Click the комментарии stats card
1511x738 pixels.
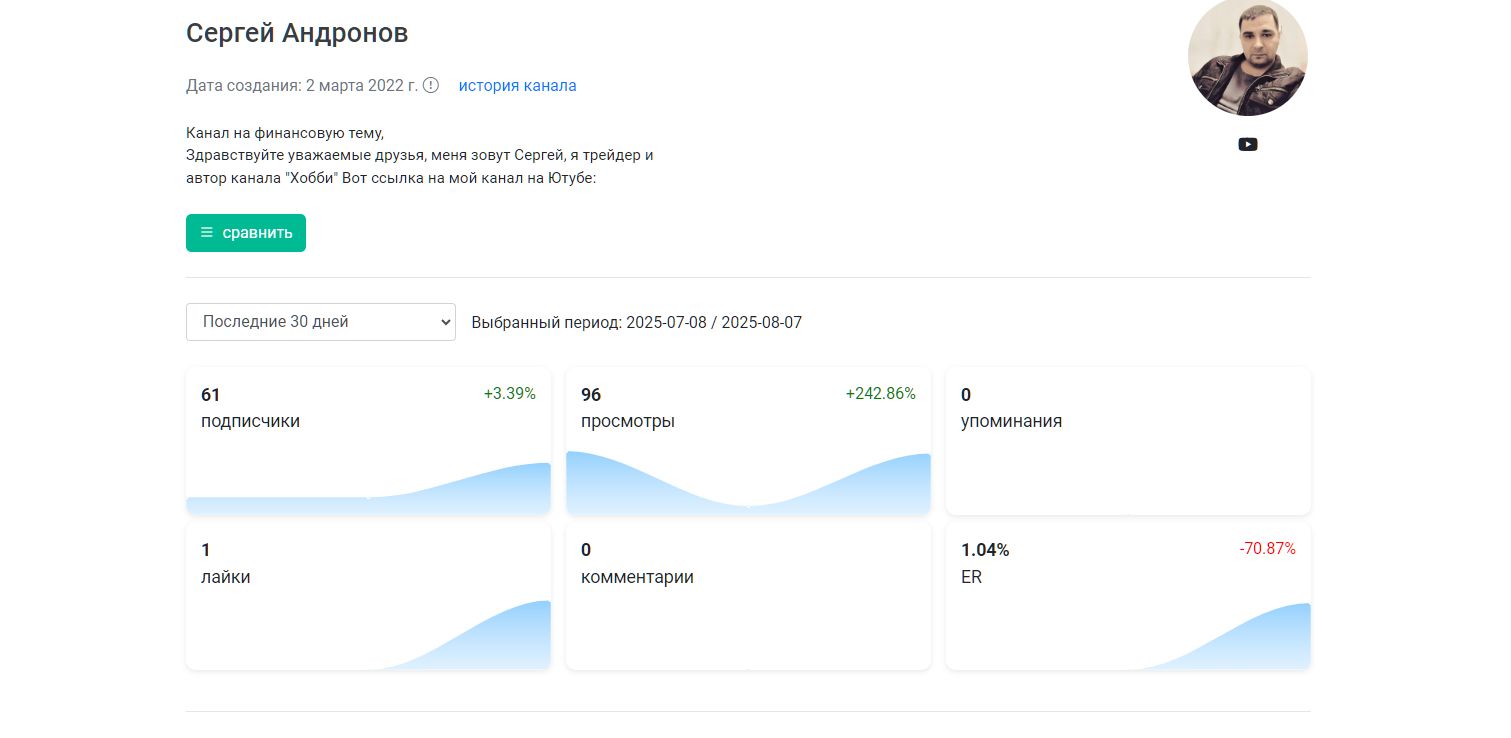(x=748, y=596)
